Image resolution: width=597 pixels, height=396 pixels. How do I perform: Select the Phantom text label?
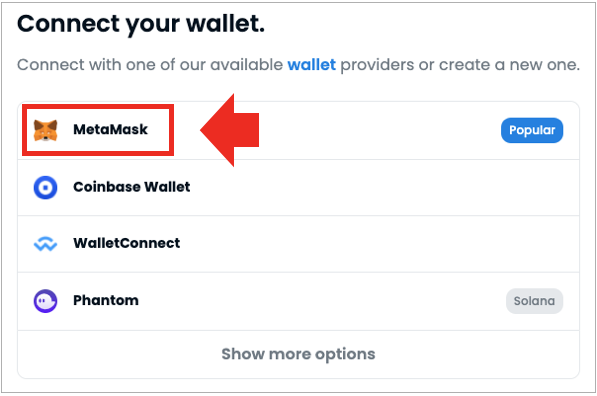(106, 300)
